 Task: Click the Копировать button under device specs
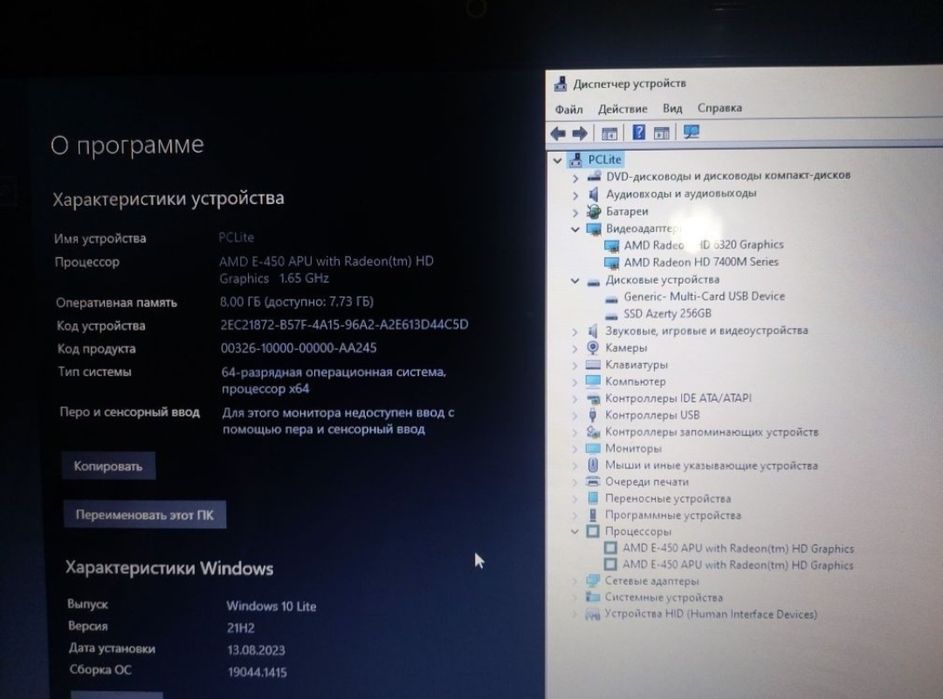(108, 466)
